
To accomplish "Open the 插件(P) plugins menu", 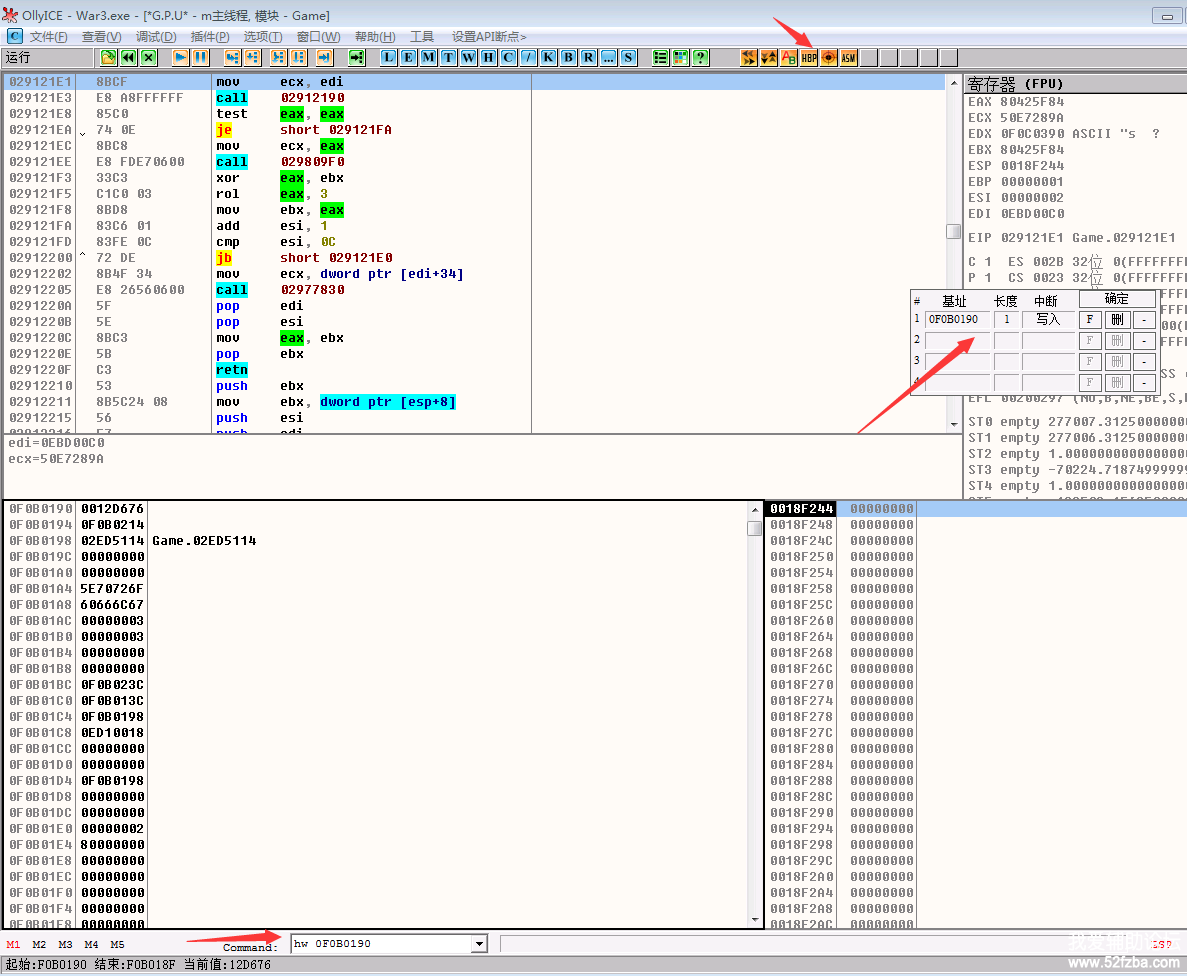I will (209, 37).
